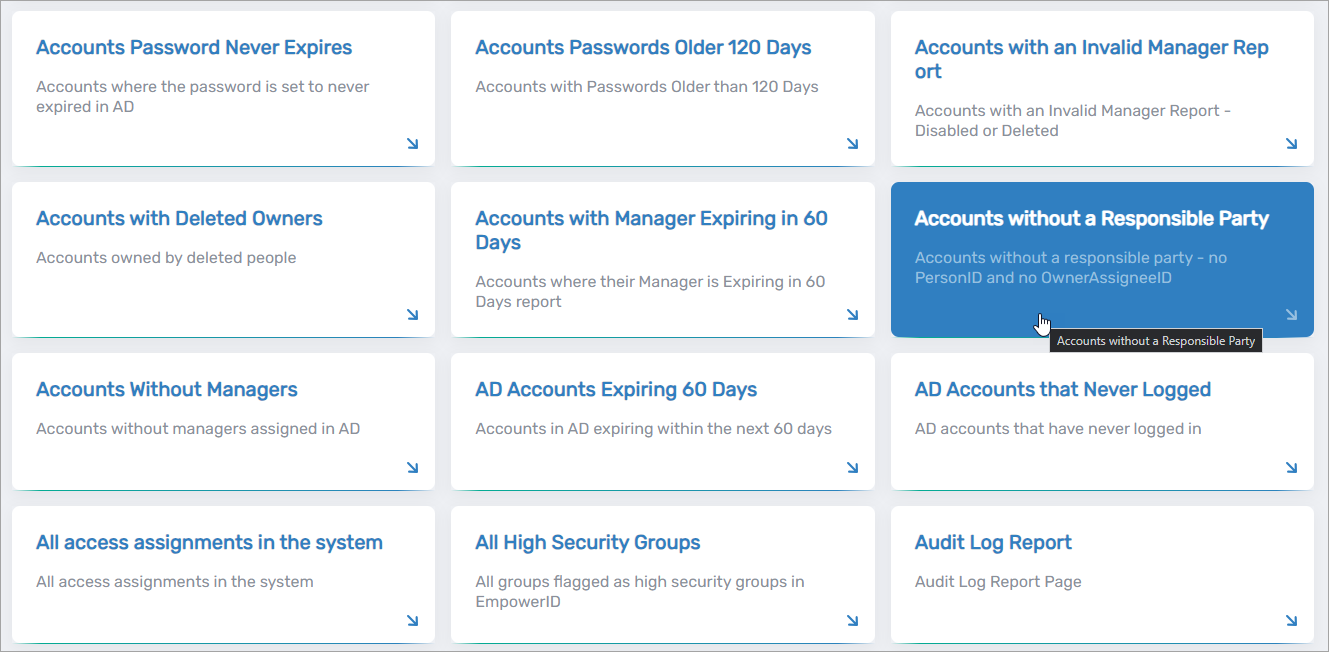
Task: Click the arrow icon on Accounts with Deleted Owners
Action: coord(412,315)
